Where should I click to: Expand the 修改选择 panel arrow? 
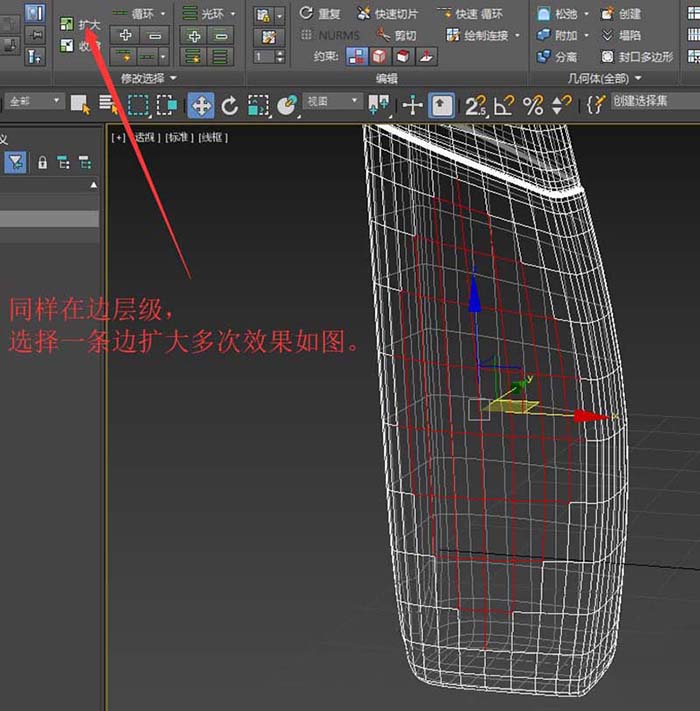(172, 78)
